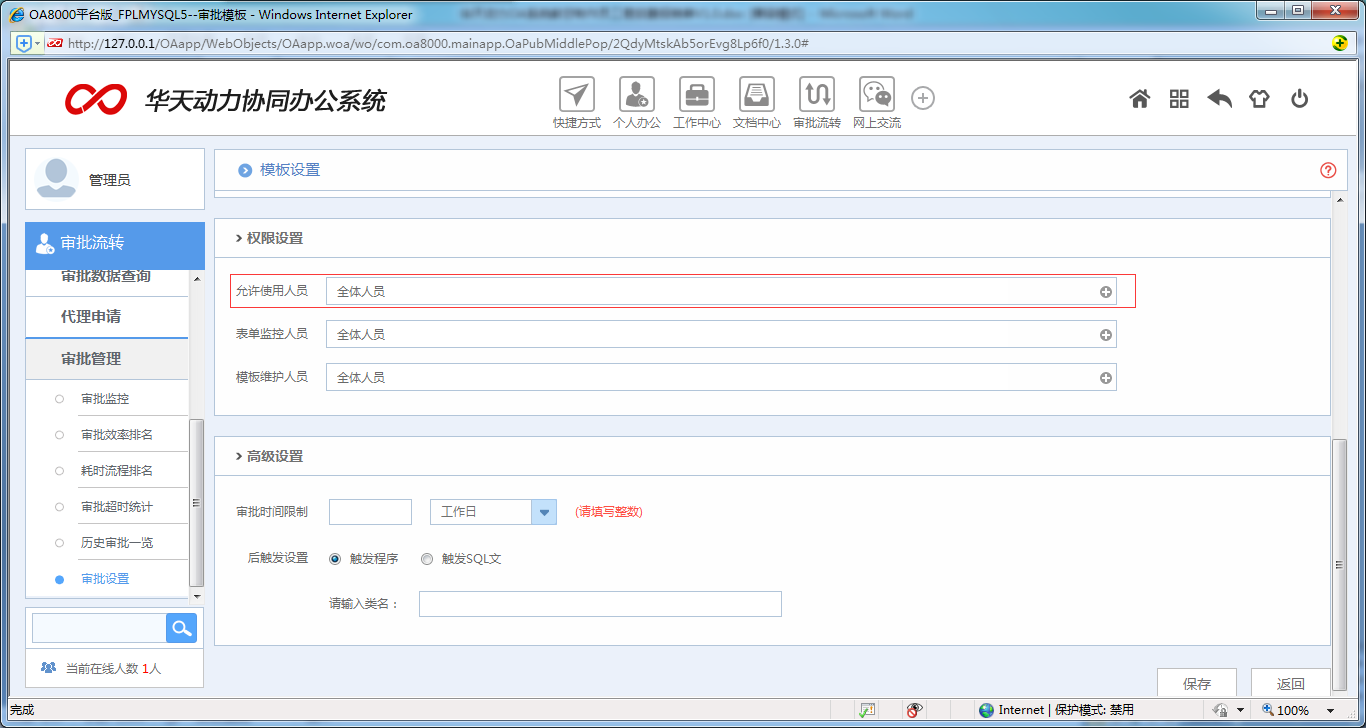Screen dimensions: 1366x728
Task: Click the 保存 save button
Action: point(1197,682)
